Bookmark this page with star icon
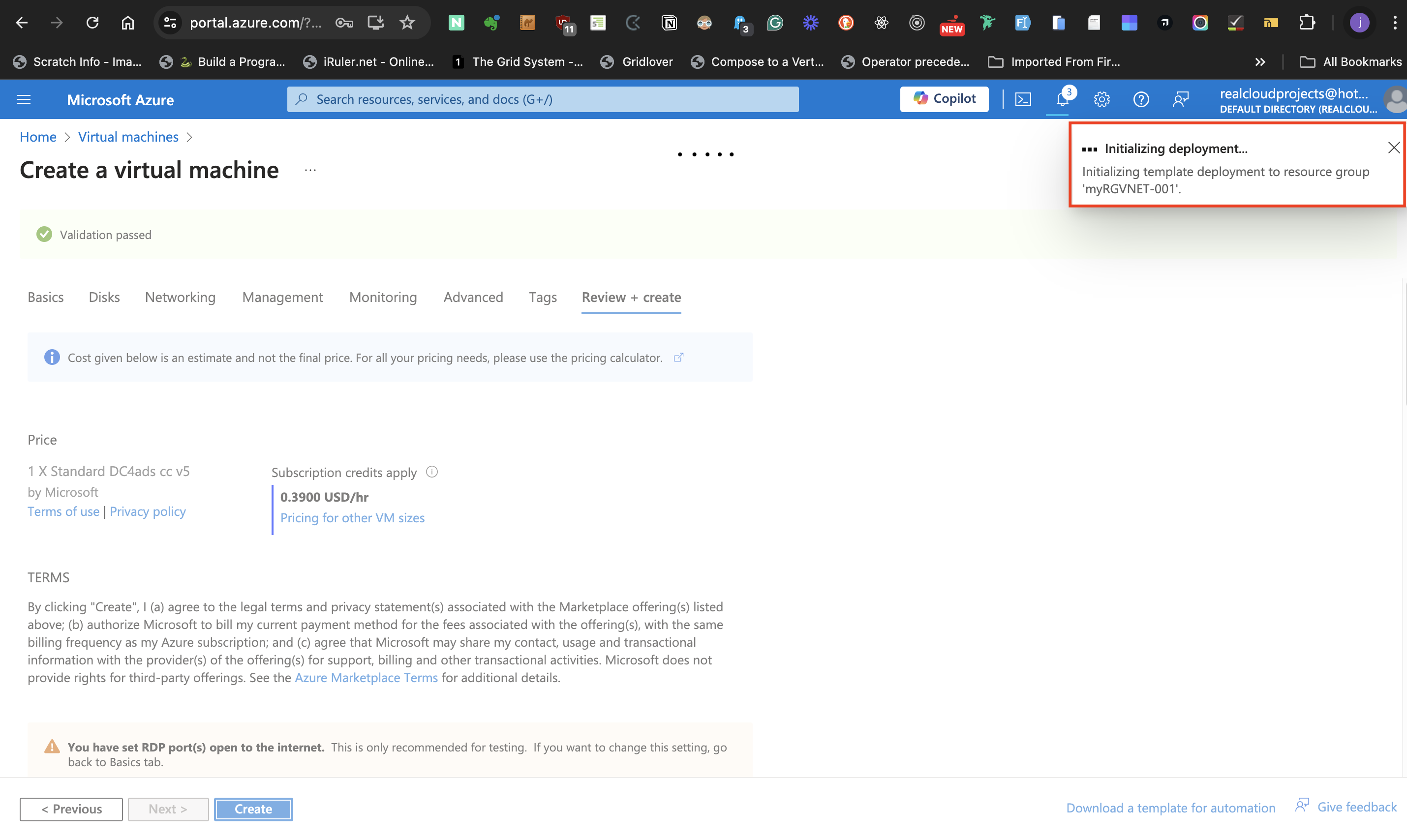Screen dimensions: 1407x840 407,23
